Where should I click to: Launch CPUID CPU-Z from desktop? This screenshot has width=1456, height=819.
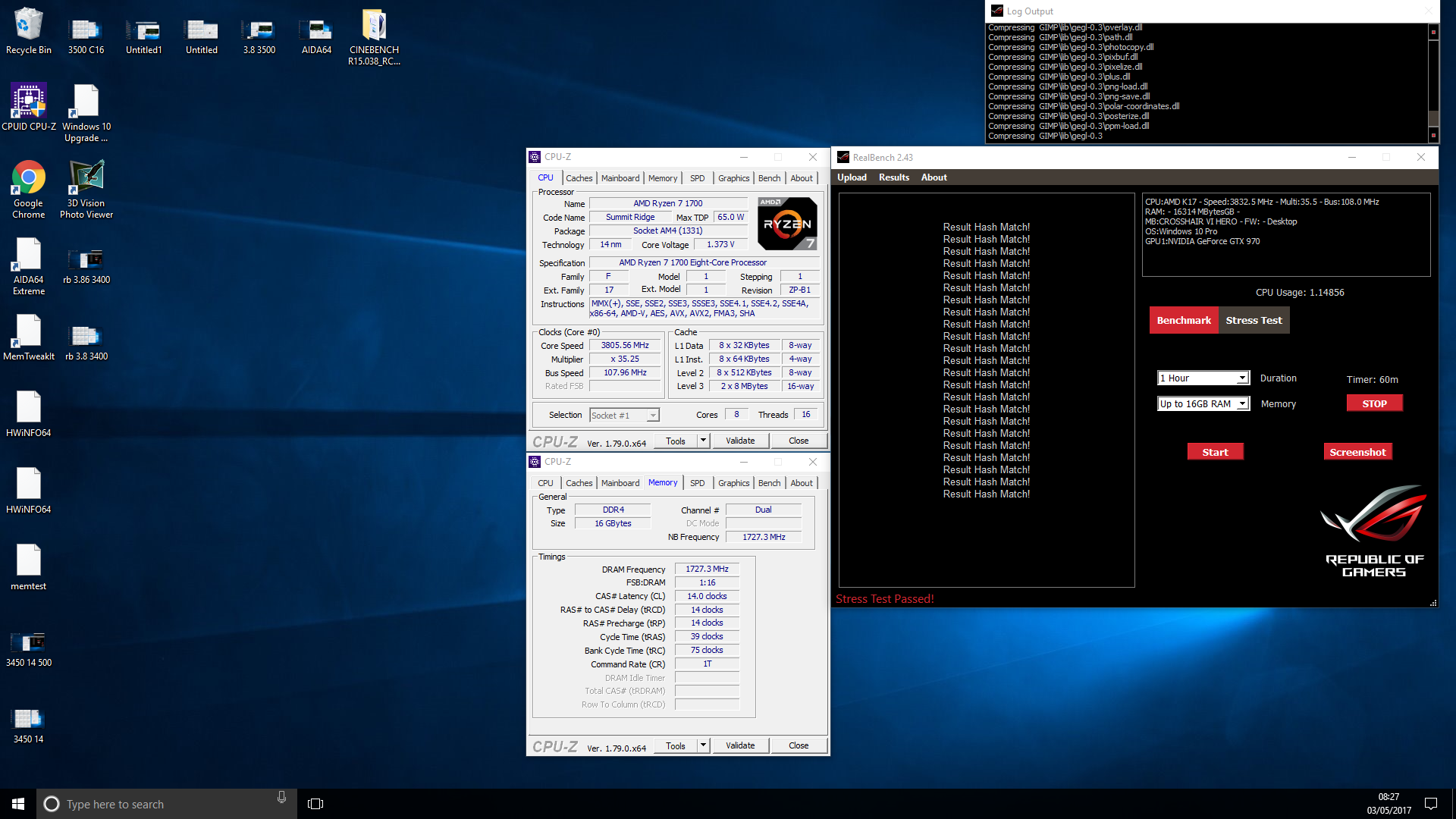[x=29, y=108]
